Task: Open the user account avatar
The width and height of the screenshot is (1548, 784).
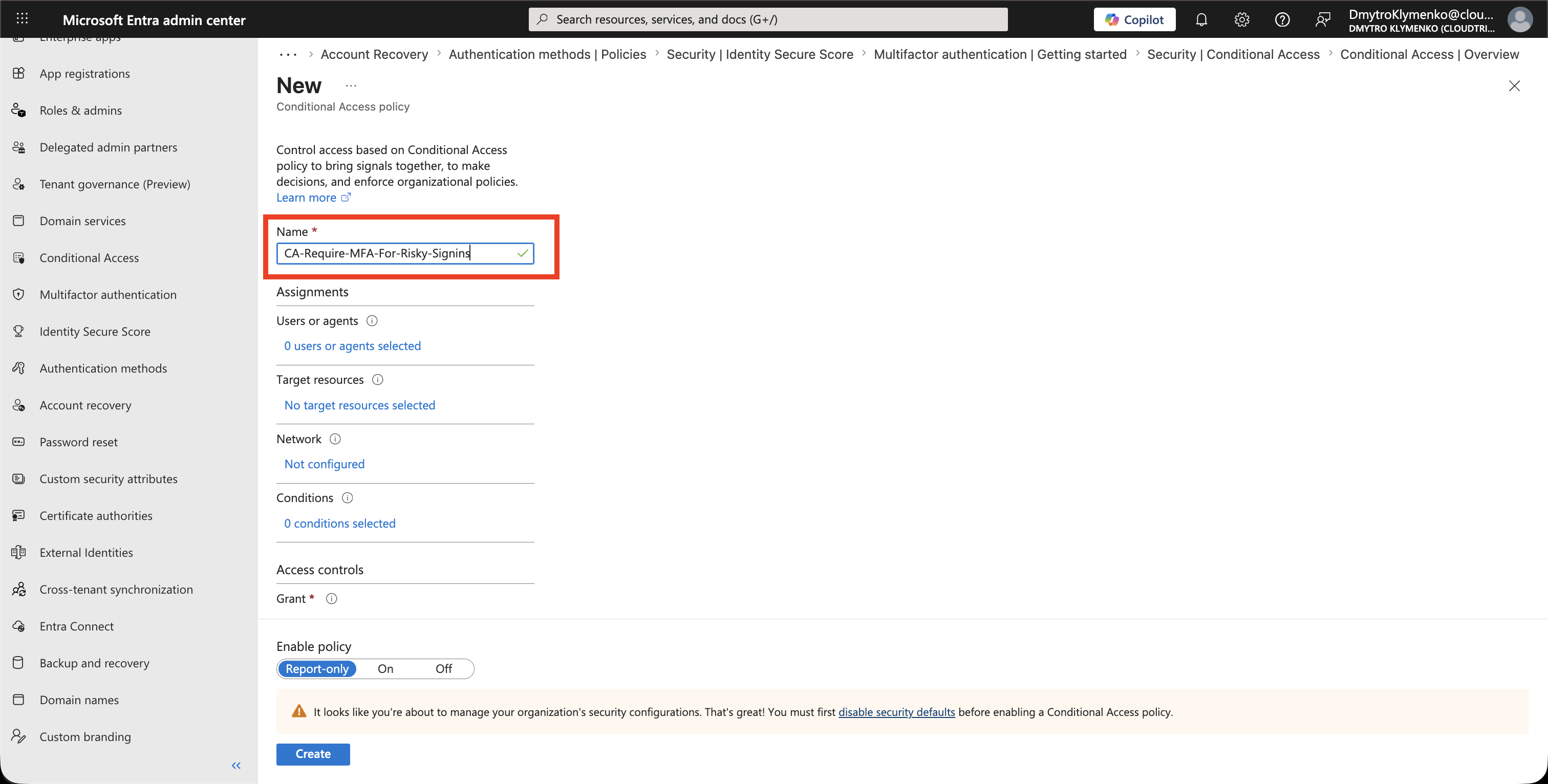Action: (x=1519, y=19)
